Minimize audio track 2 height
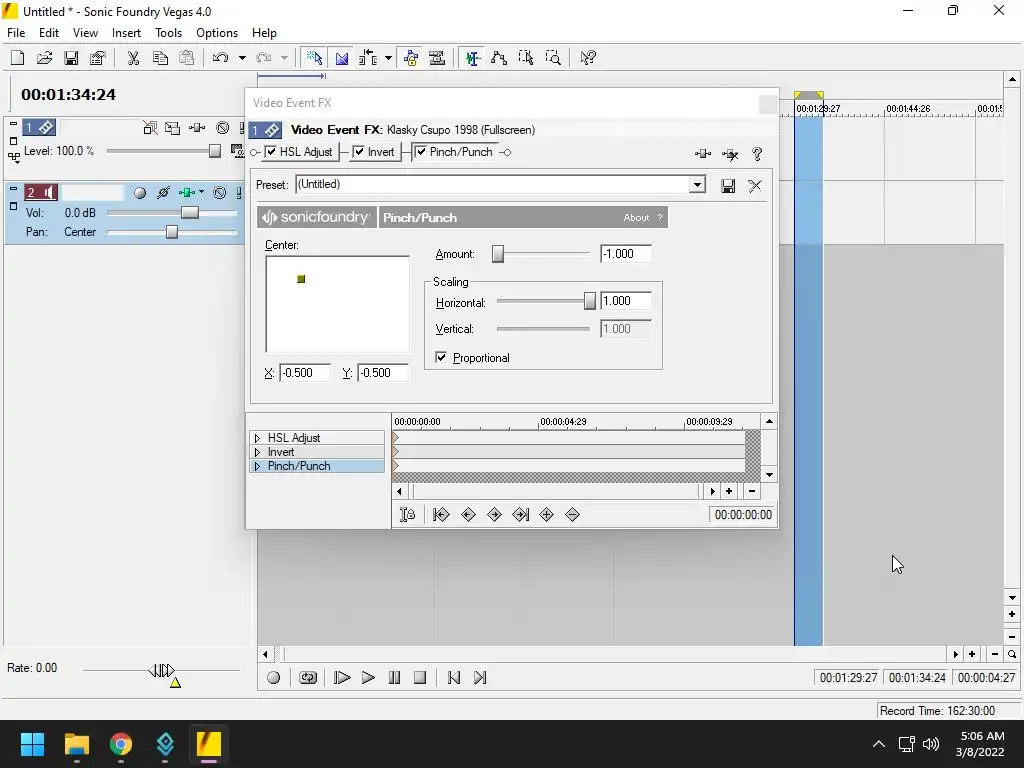Screen dimensions: 1024x768 pos(13,189)
